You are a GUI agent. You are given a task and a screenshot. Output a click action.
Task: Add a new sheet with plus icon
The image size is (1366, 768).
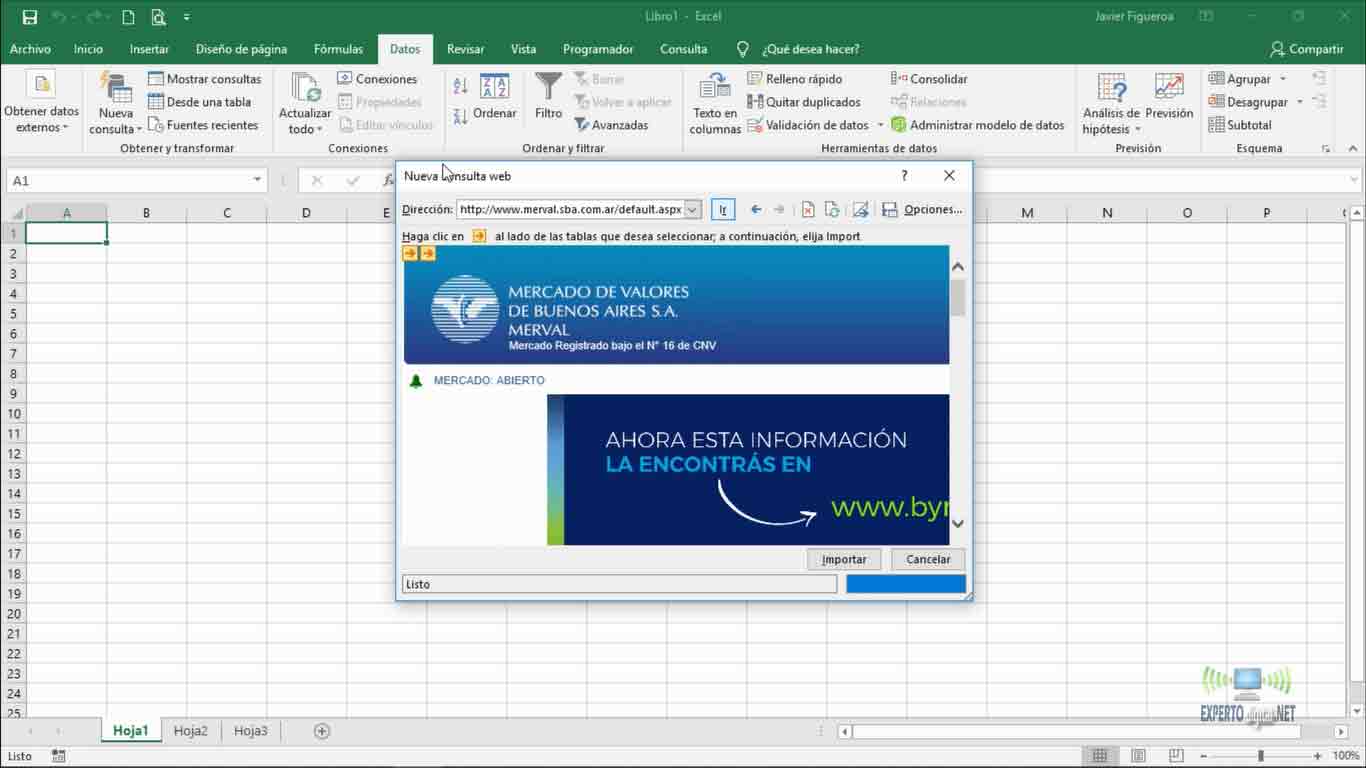pos(322,731)
